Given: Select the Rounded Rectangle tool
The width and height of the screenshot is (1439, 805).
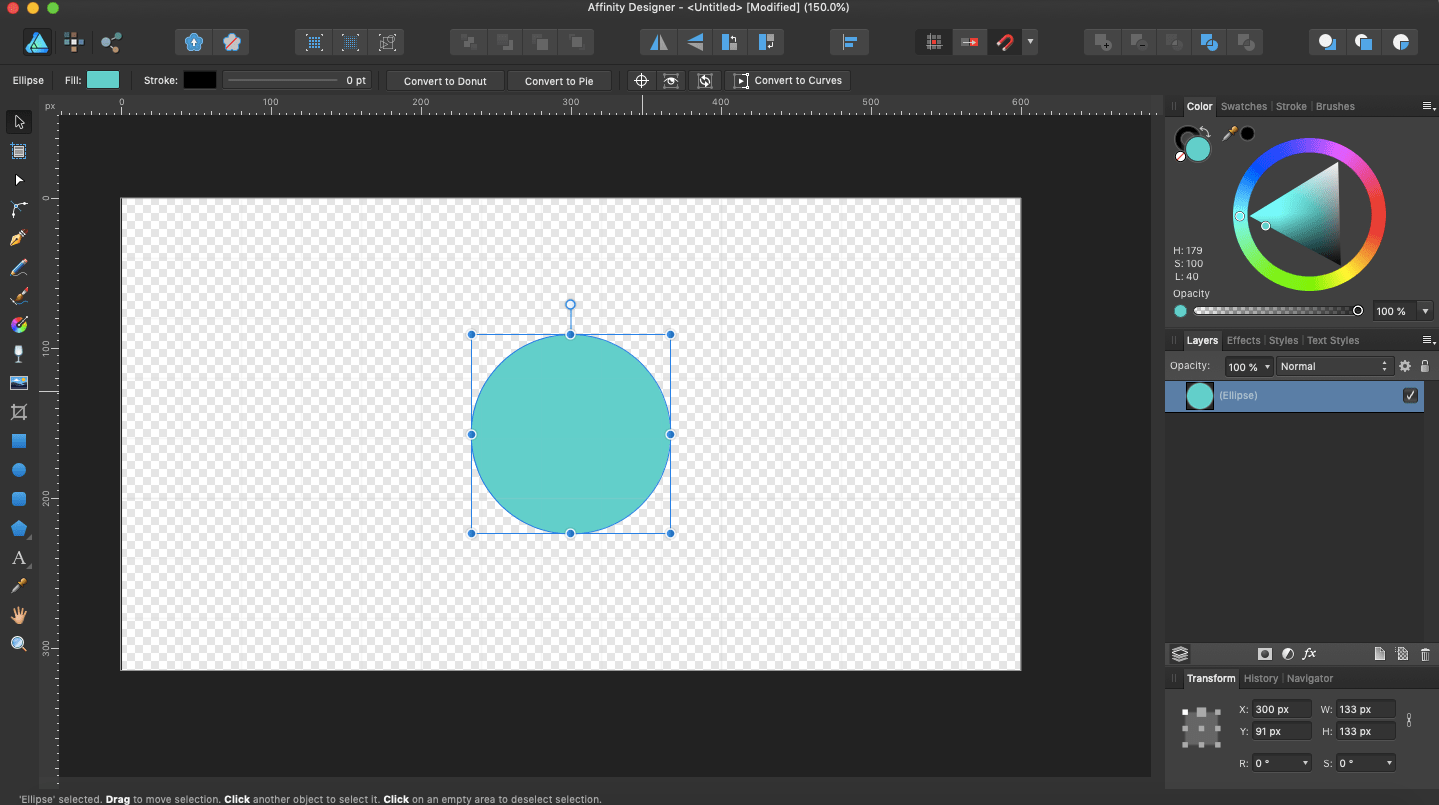Looking at the screenshot, I should (18, 499).
